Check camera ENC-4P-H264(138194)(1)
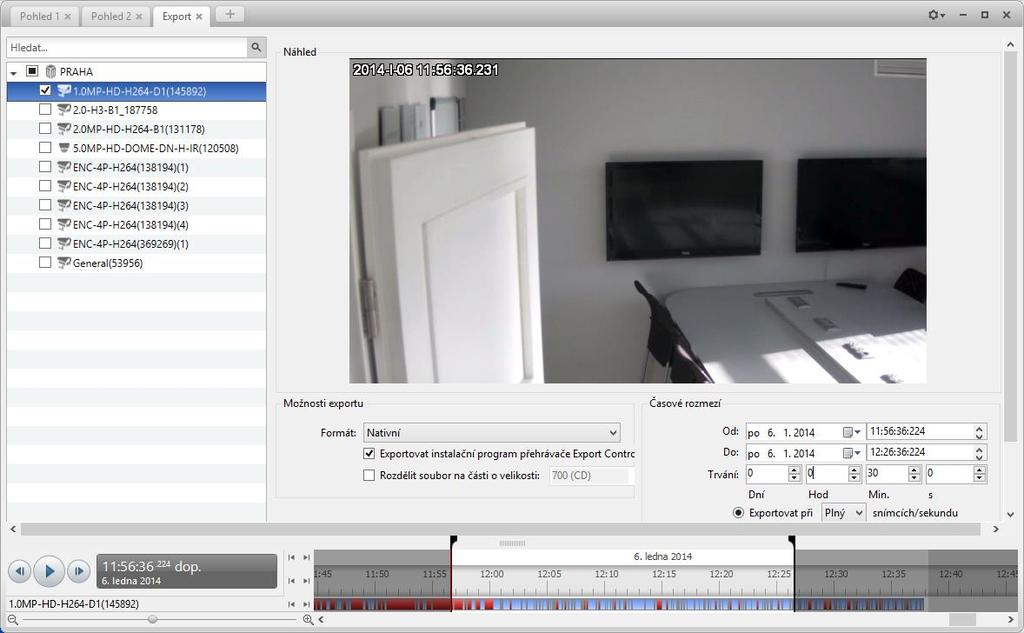The width and height of the screenshot is (1024, 633). 45,167
